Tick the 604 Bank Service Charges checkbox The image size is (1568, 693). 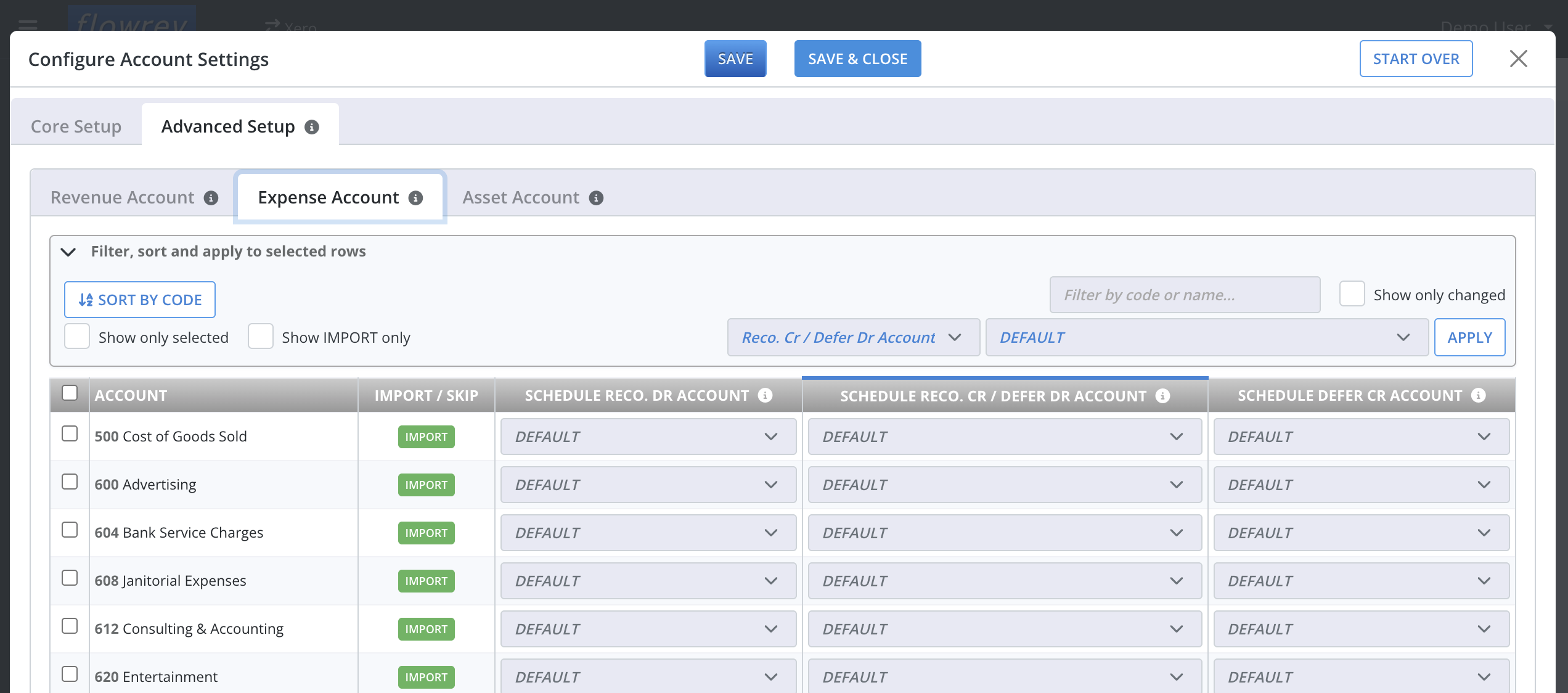click(70, 530)
